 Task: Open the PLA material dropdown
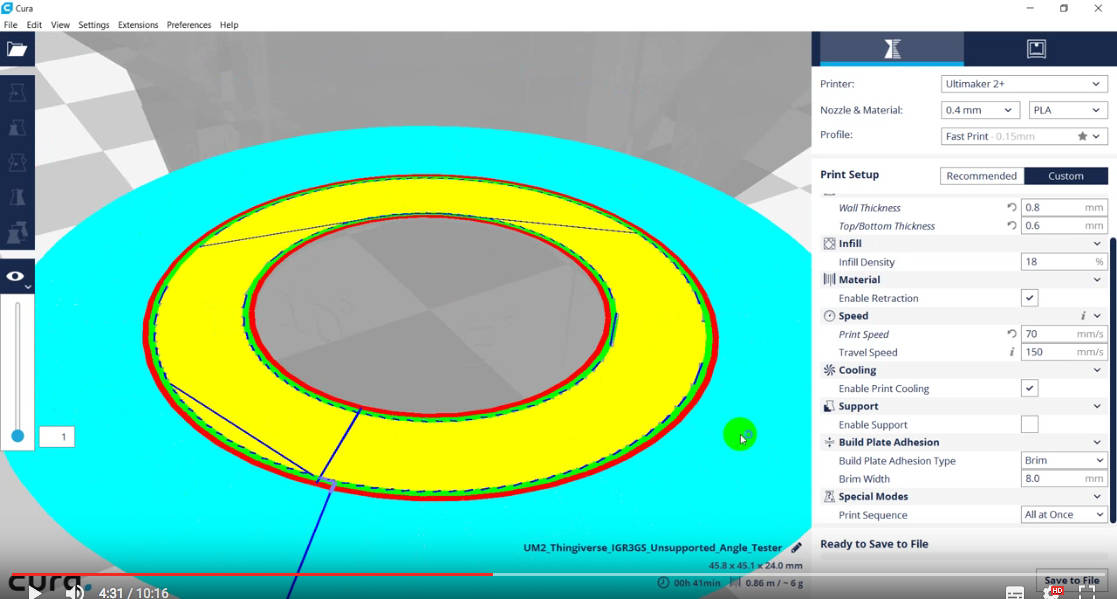(1068, 110)
